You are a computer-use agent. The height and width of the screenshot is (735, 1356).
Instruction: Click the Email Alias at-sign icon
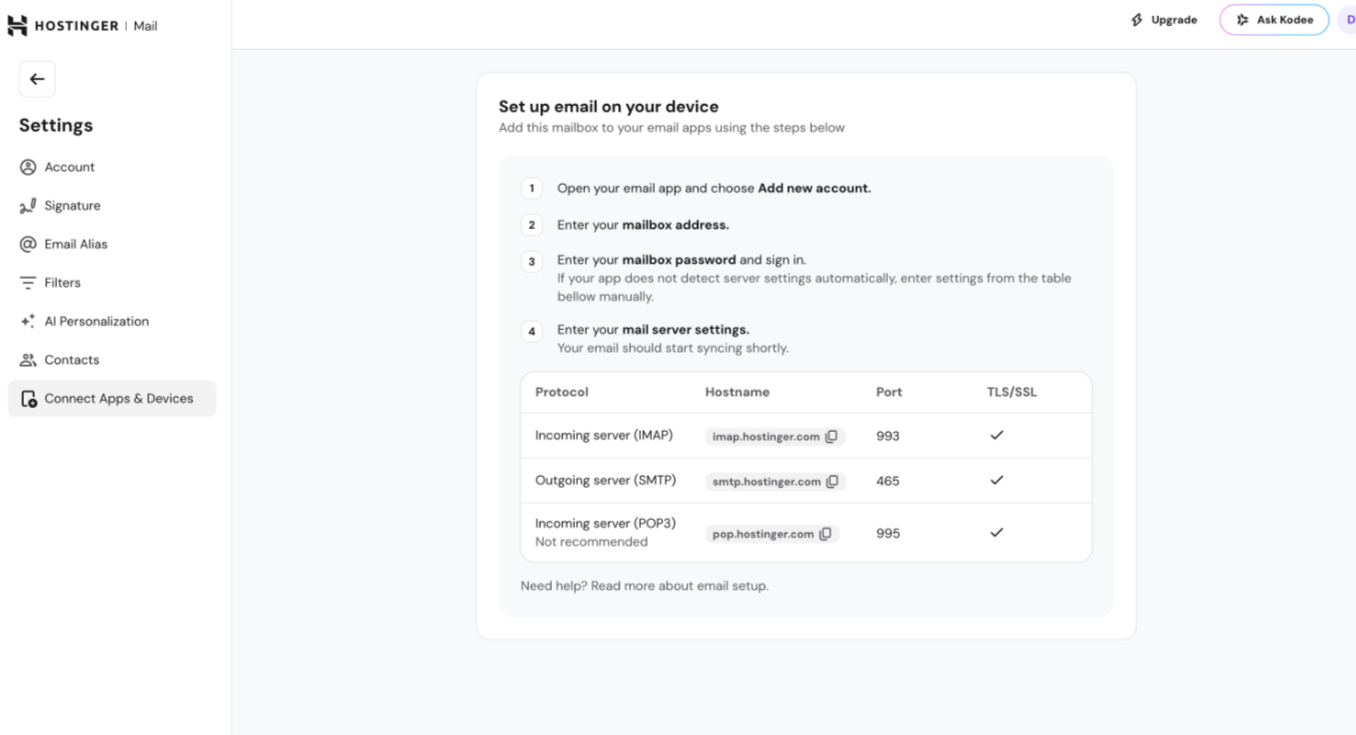click(28, 244)
